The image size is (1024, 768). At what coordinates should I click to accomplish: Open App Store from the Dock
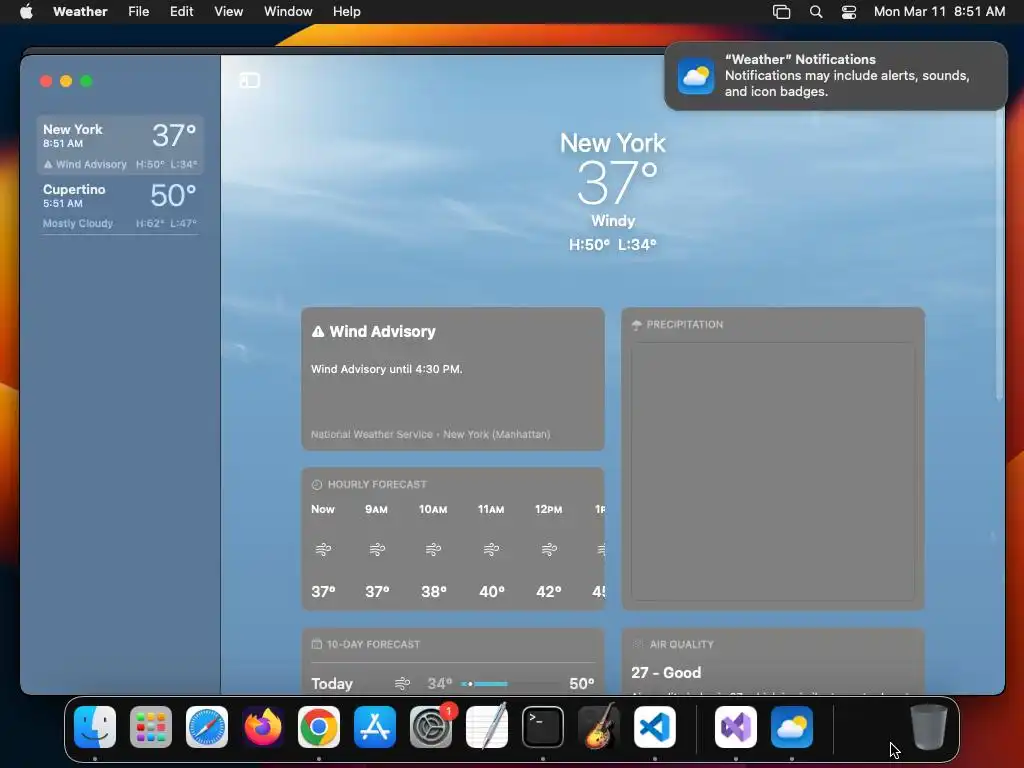pyautogui.click(x=375, y=727)
